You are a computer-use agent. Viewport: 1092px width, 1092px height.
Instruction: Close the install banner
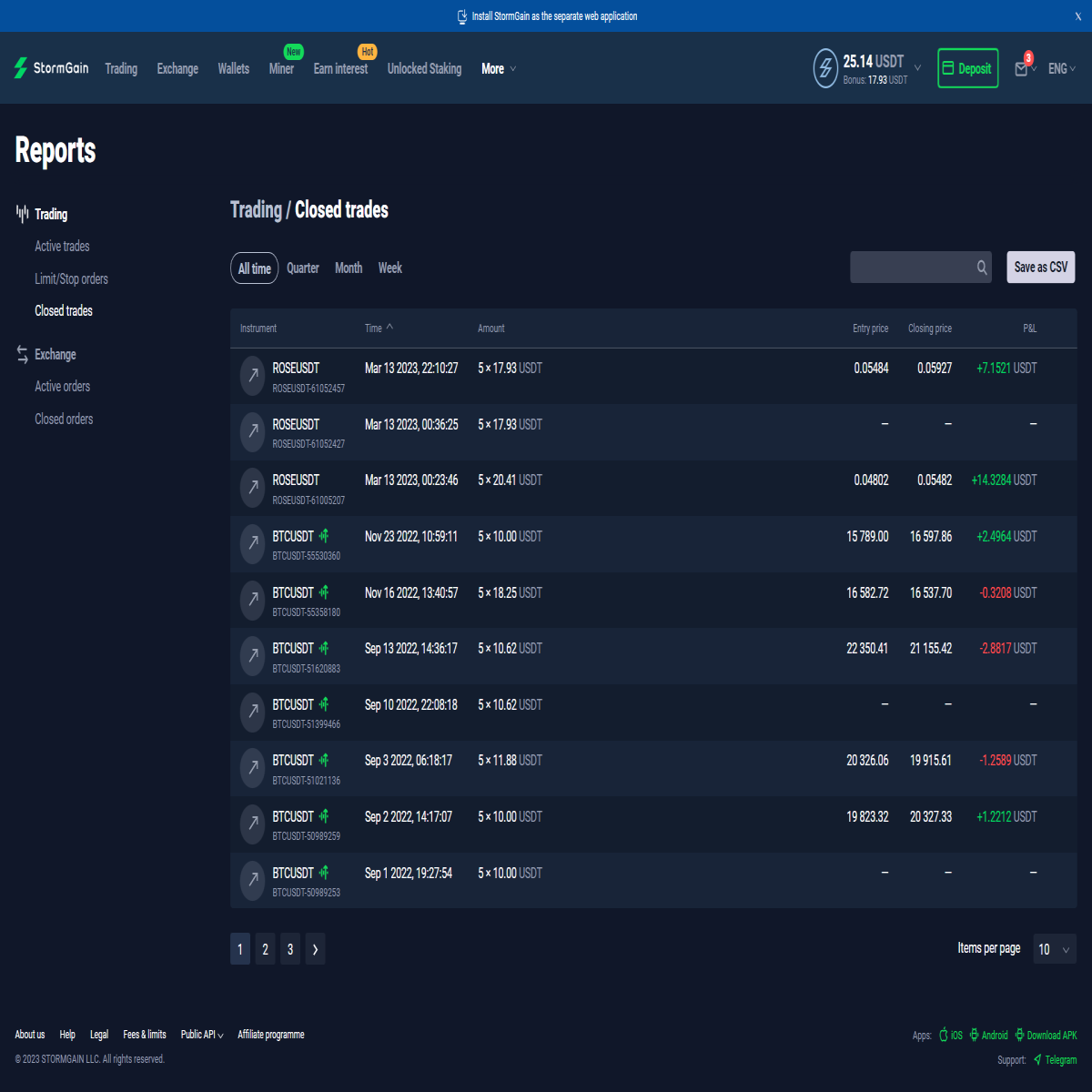tap(1078, 16)
